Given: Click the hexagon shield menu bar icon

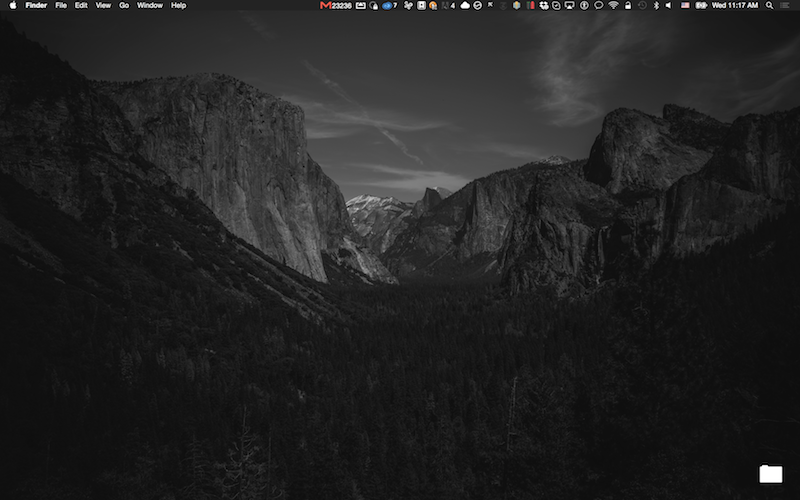Looking at the screenshot, I should click(516, 6).
